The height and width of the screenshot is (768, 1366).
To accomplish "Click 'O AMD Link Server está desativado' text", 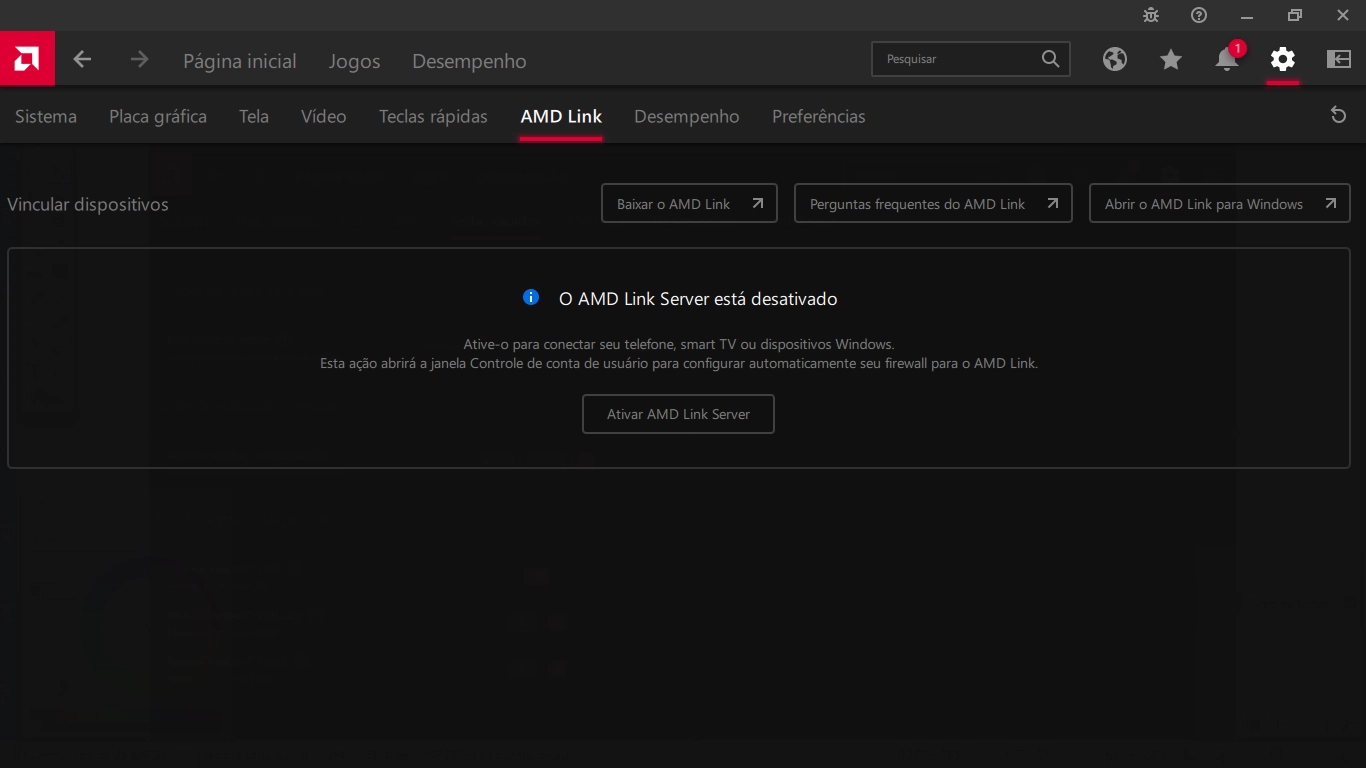I will point(698,298).
